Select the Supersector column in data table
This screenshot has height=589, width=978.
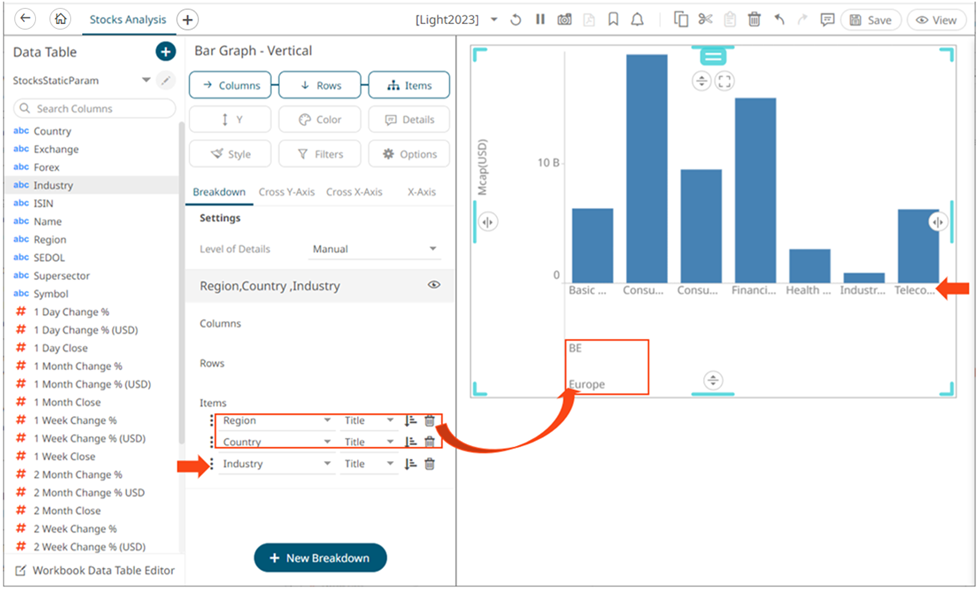pos(61,276)
